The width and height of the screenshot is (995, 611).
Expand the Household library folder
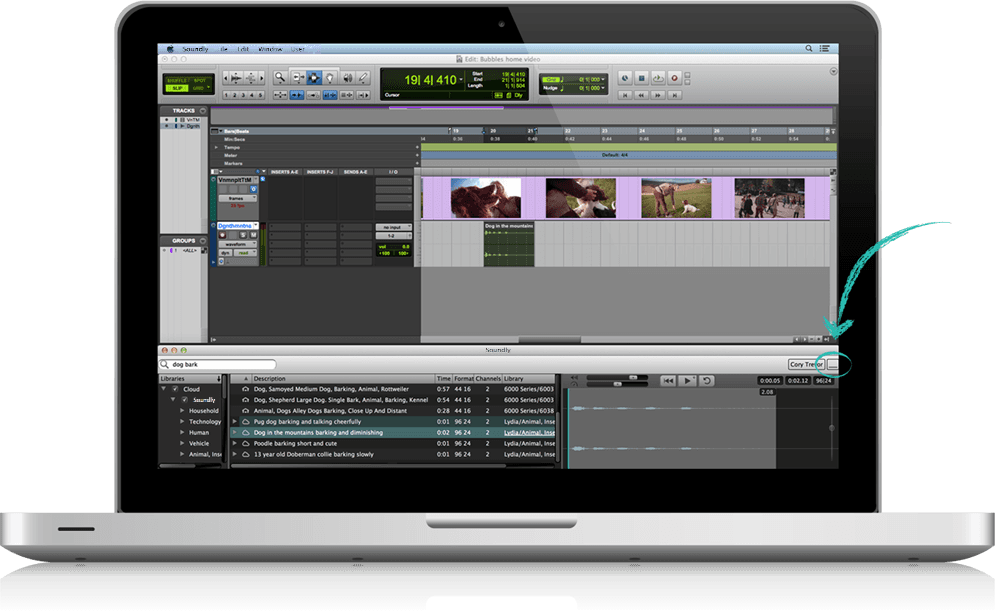(x=182, y=411)
